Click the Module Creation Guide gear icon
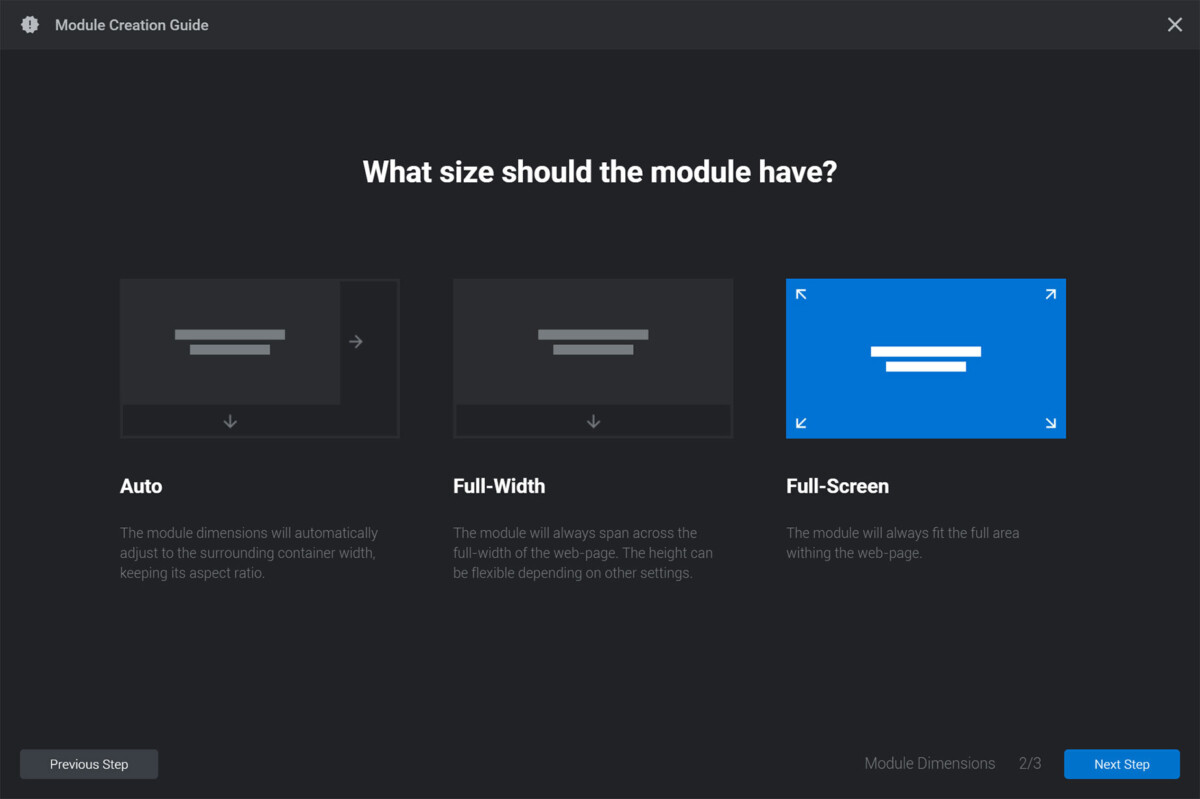This screenshot has width=1200, height=799. point(28,24)
